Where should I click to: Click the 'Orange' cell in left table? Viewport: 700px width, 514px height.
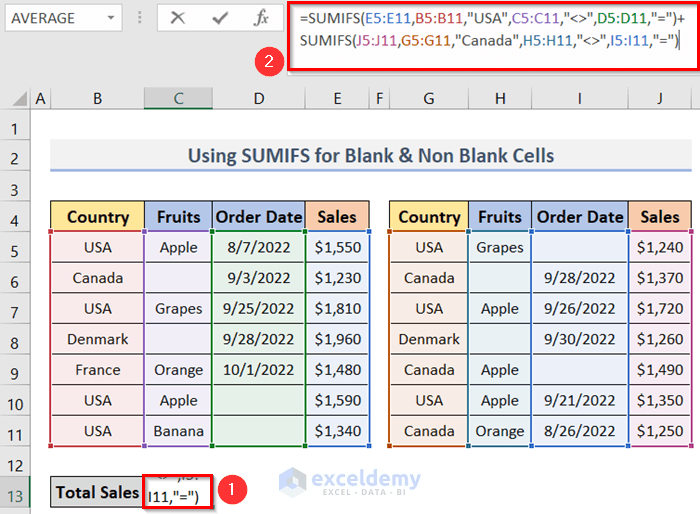click(x=179, y=370)
